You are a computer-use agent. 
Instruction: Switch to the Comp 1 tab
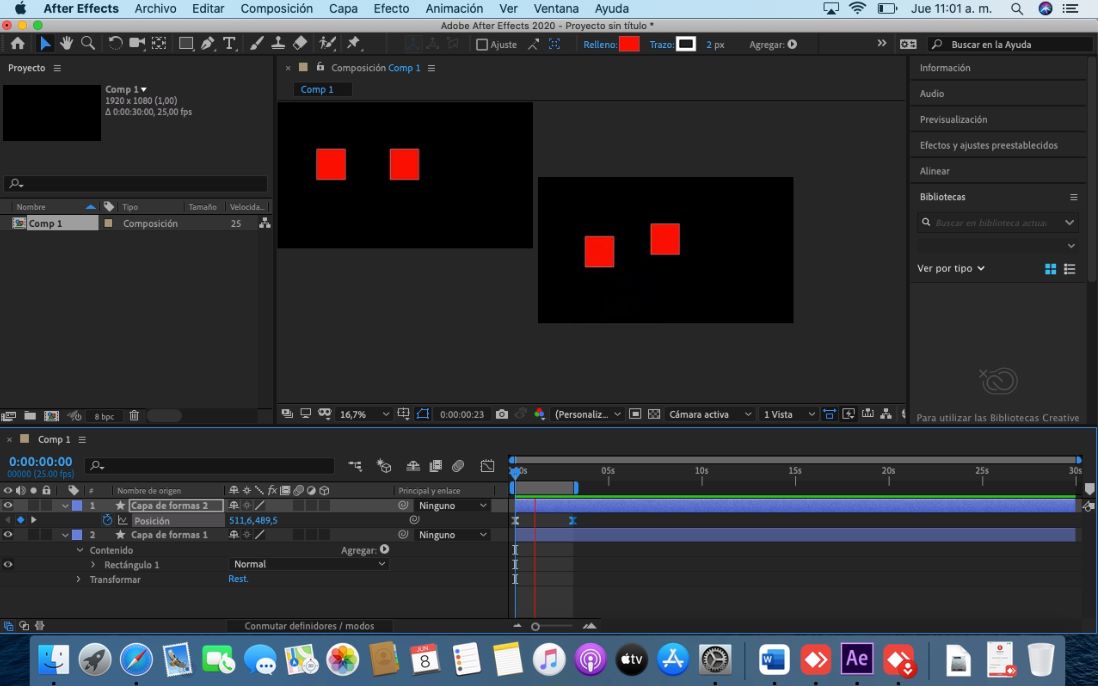click(x=319, y=89)
